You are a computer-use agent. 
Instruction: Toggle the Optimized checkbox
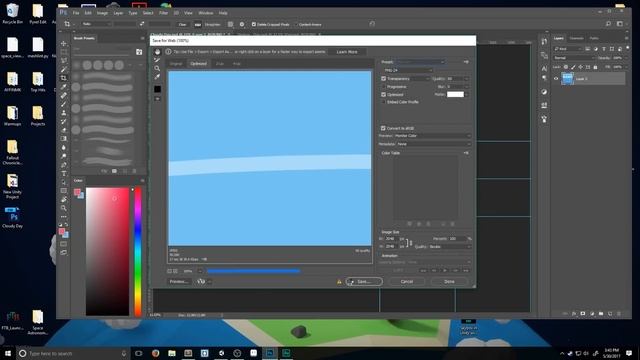[x=383, y=94]
